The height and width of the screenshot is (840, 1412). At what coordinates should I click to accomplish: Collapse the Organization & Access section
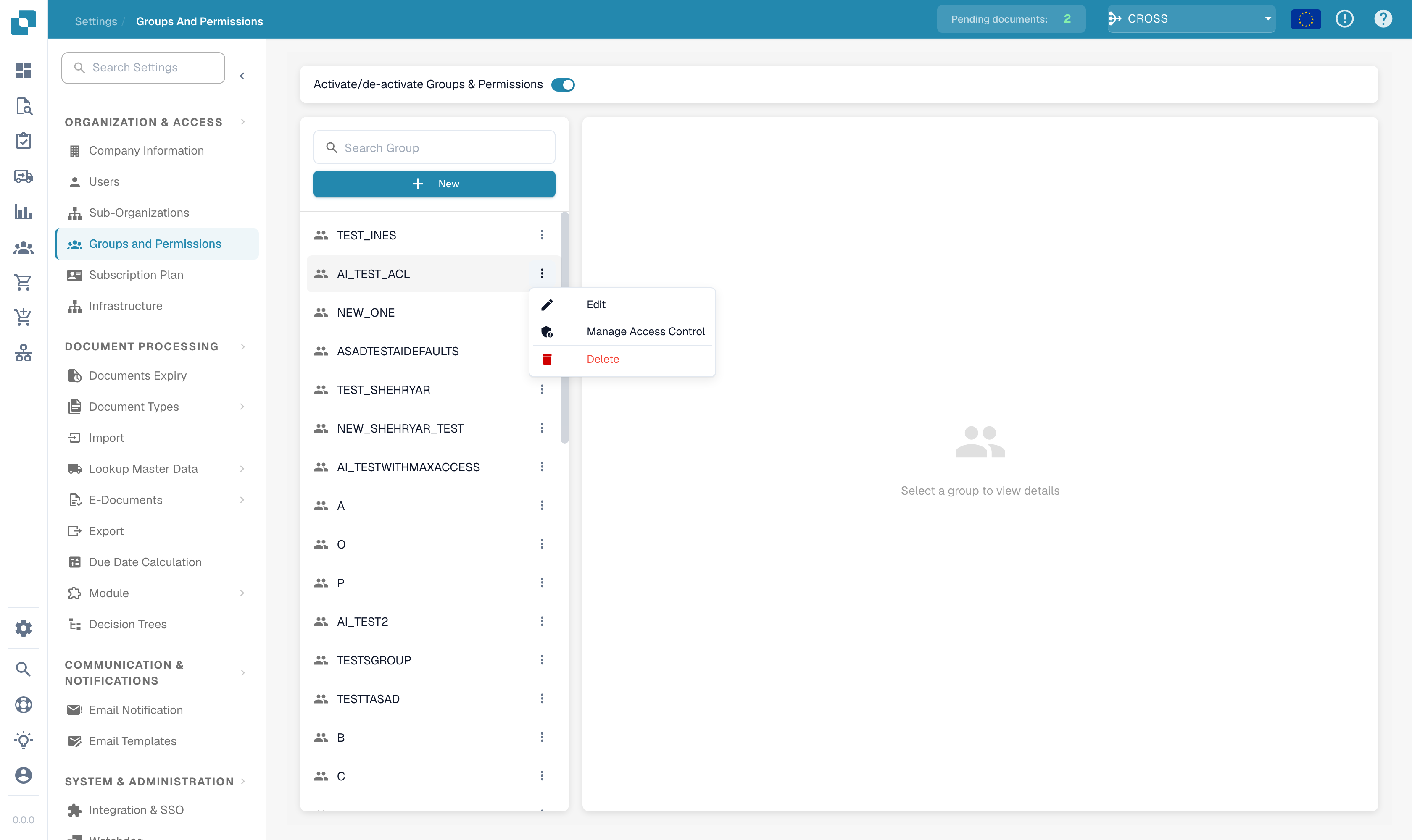click(243, 122)
